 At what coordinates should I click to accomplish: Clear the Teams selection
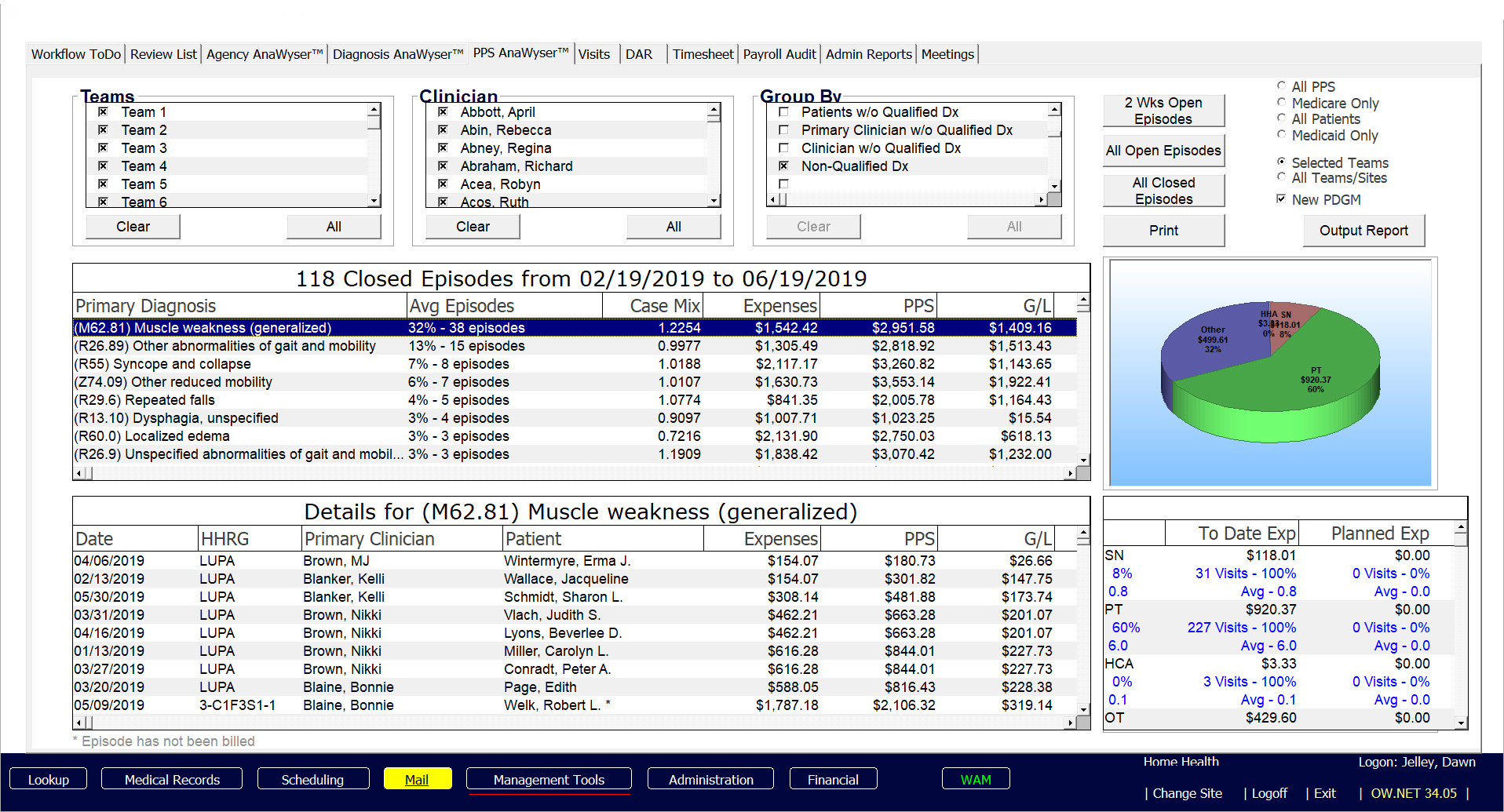click(x=133, y=227)
